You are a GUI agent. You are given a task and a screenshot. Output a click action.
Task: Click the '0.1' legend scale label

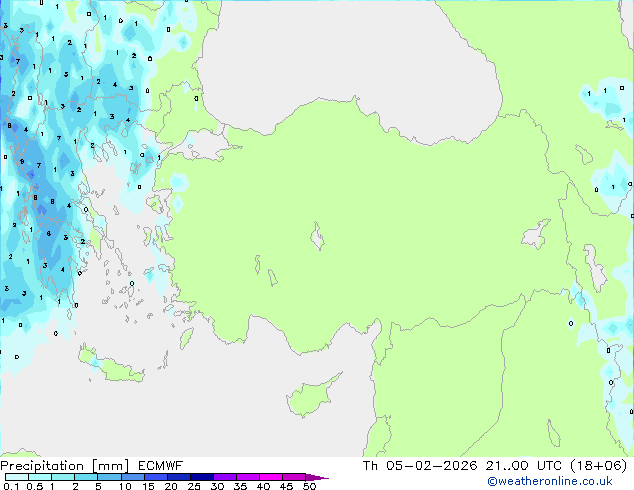pyautogui.click(x=12, y=486)
